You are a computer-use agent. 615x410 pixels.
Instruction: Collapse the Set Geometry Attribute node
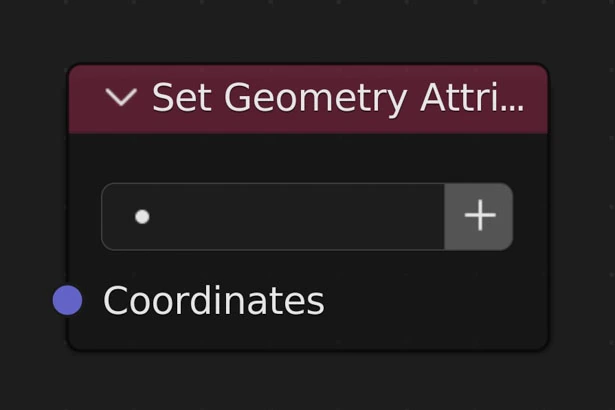[121, 98]
